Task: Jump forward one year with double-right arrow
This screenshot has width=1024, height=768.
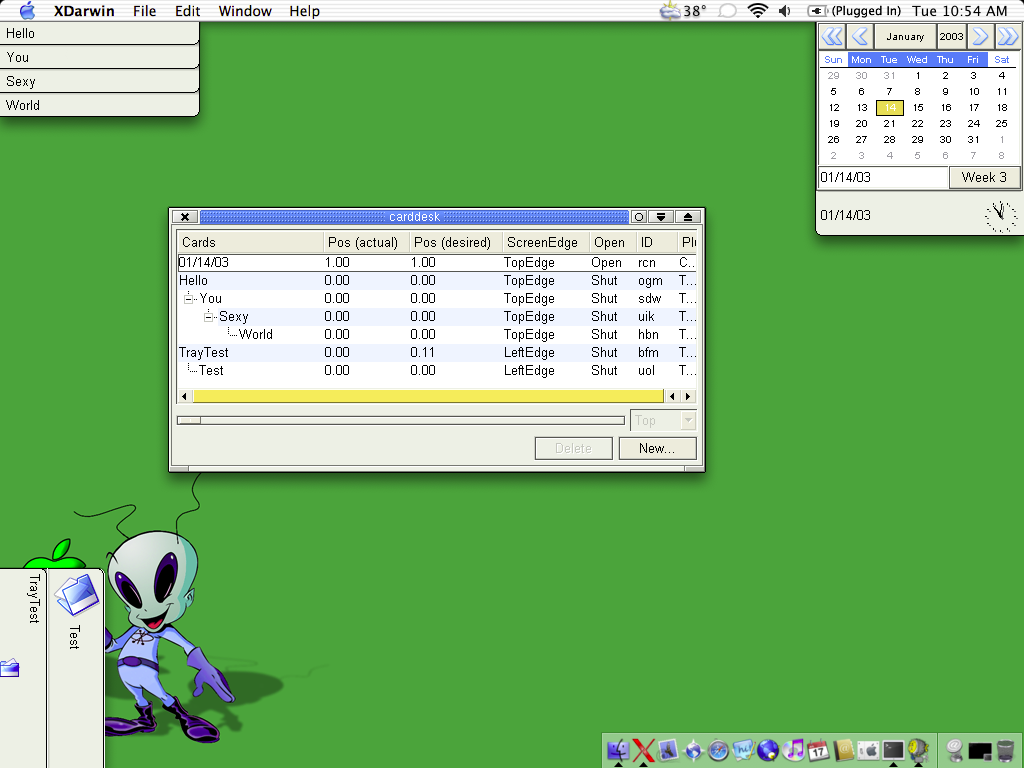Action: click(x=1007, y=37)
